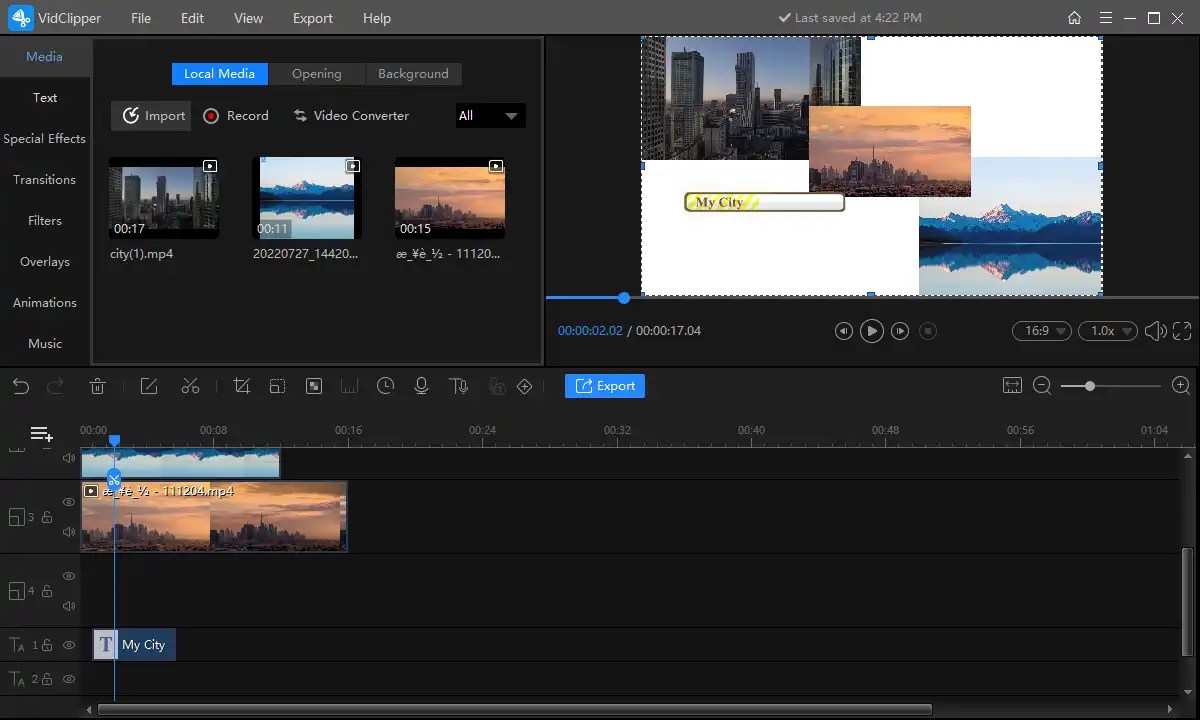The width and height of the screenshot is (1200, 720).
Task: Mute track 3's audio speaker icon
Action: pyautogui.click(x=68, y=531)
